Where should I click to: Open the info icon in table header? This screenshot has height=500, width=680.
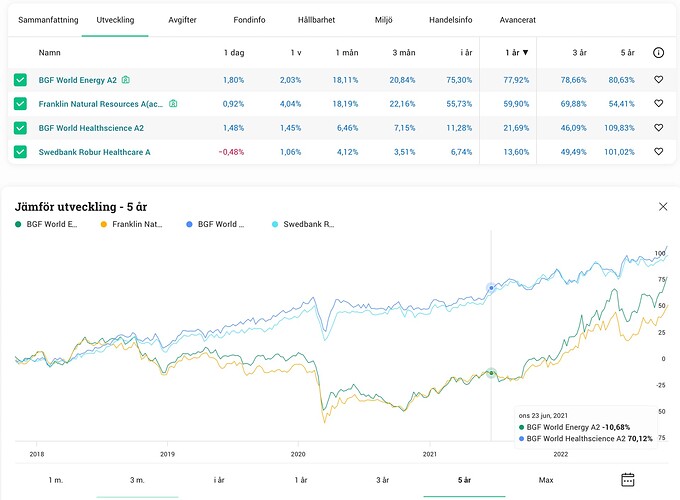tap(658, 52)
